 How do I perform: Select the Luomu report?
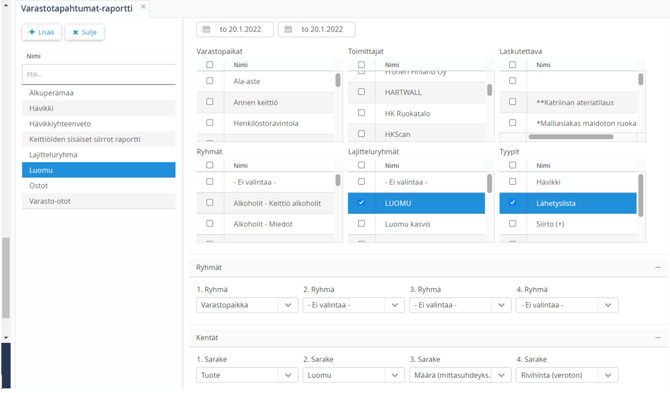tap(99, 170)
